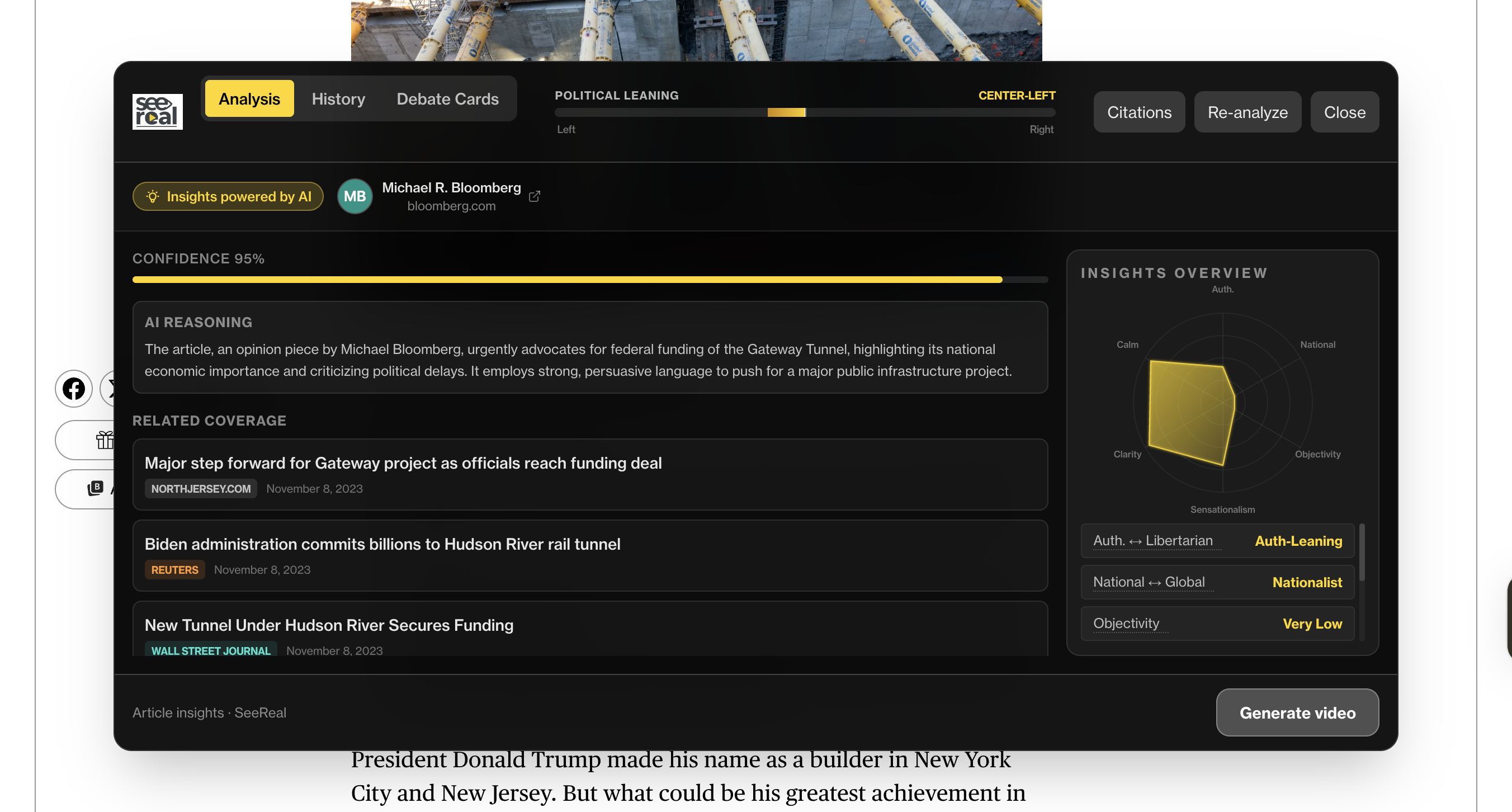Click the gift article icon
Screen dimensions: 1512x812
[x=105, y=439]
